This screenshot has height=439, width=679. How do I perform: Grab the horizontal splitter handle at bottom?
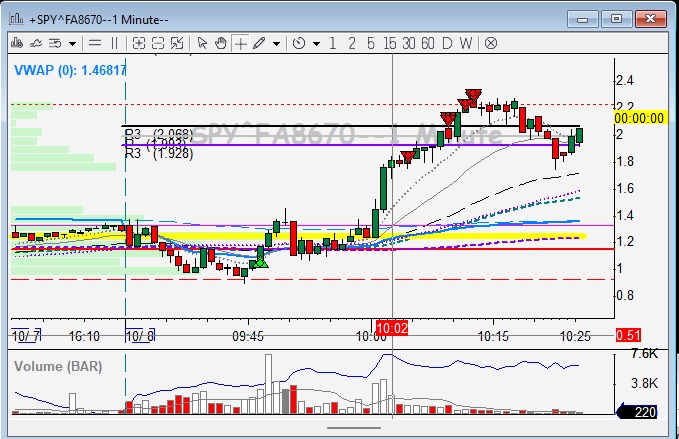(x=354, y=428)
